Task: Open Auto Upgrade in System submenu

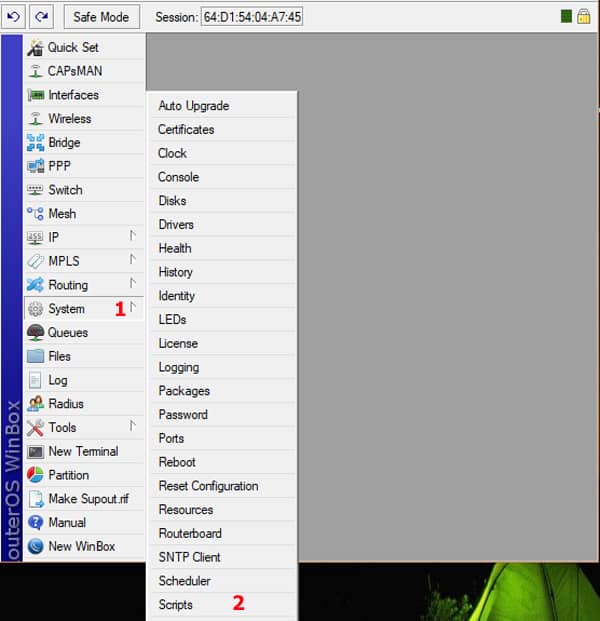Action: tap(224, 106)
